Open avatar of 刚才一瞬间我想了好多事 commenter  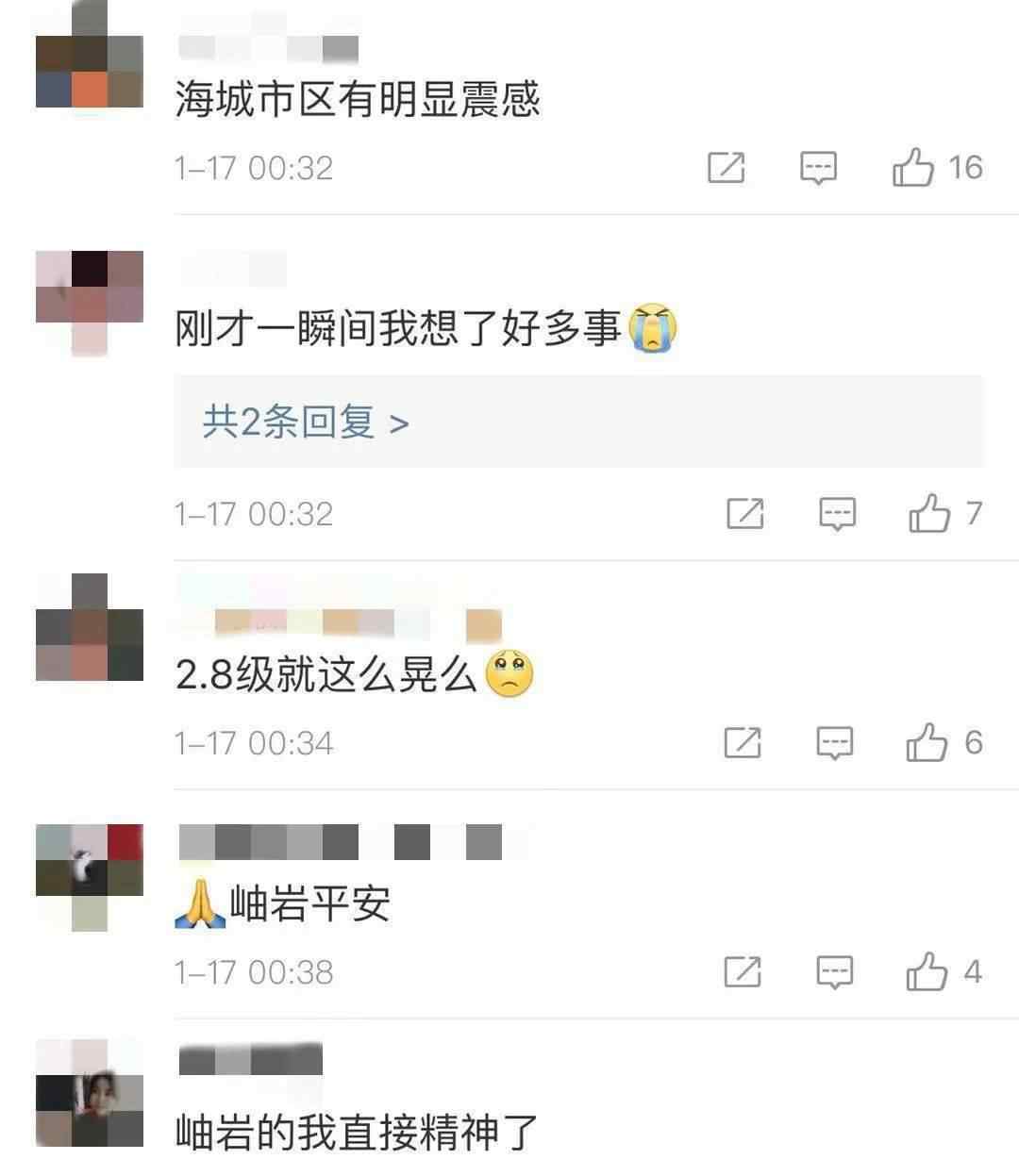(x=90, y=304)
